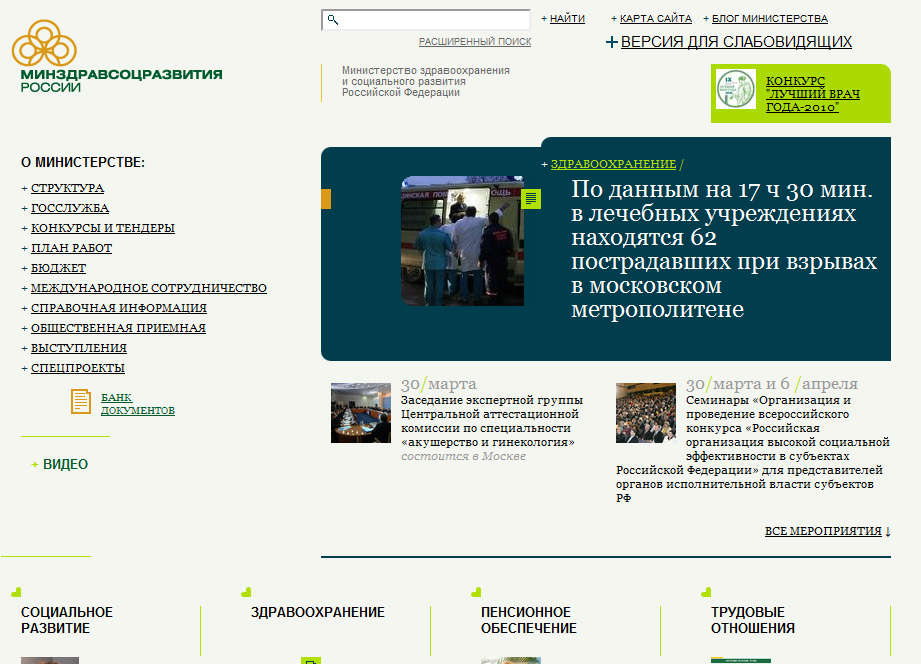Click the large plus before Версия для слабовидящих
The height and width of the screenshot is (664, 921).
[611, 42]
